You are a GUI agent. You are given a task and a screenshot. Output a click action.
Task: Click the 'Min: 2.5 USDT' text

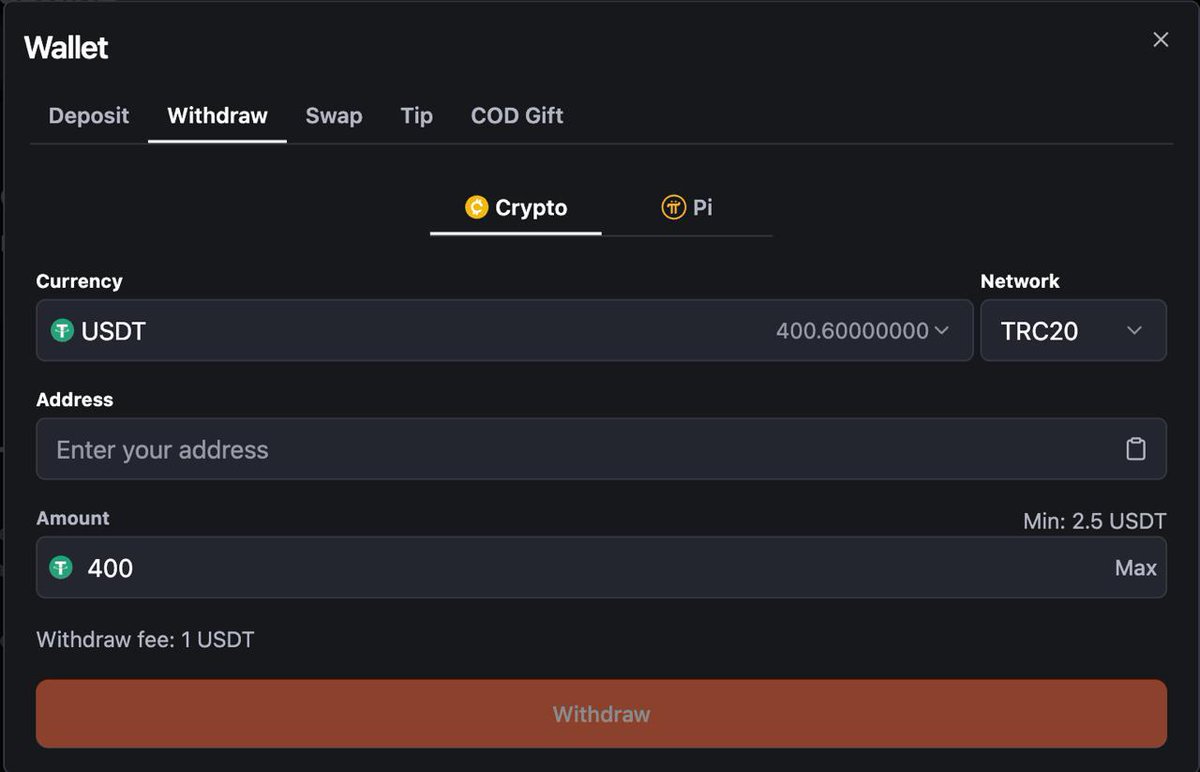[1094, 521]
